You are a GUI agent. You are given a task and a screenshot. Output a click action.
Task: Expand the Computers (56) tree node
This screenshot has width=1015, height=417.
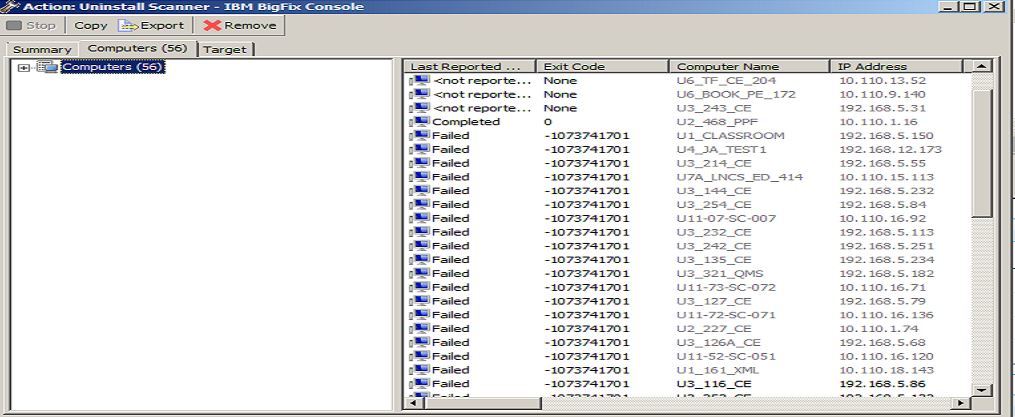(24, 68)
